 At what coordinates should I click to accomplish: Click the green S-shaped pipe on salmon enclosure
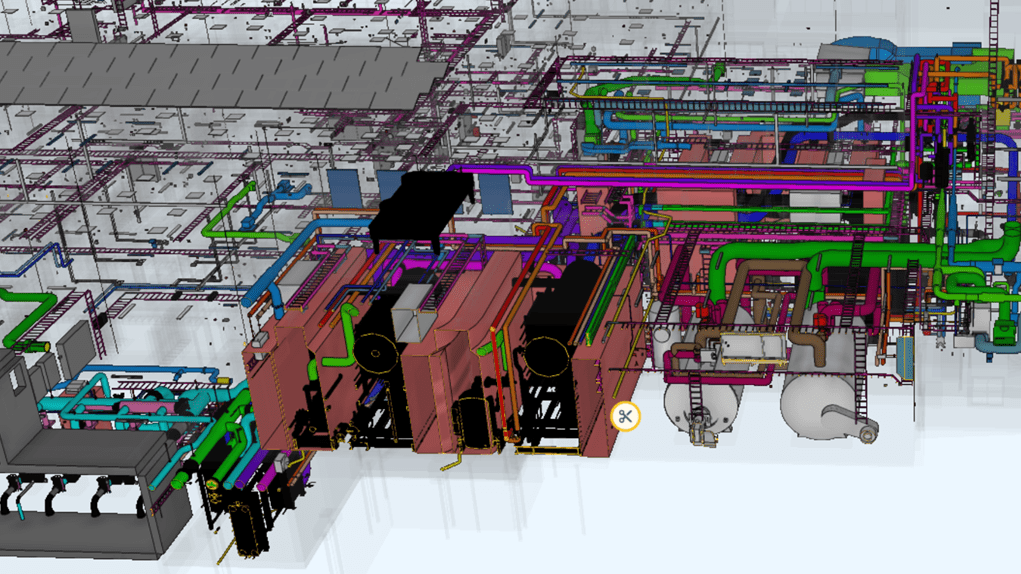point(347,328)
